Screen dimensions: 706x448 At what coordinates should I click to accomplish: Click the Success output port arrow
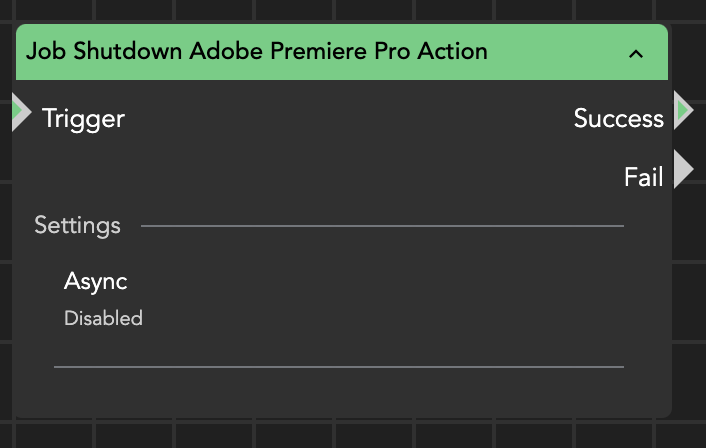click(684, 110)
